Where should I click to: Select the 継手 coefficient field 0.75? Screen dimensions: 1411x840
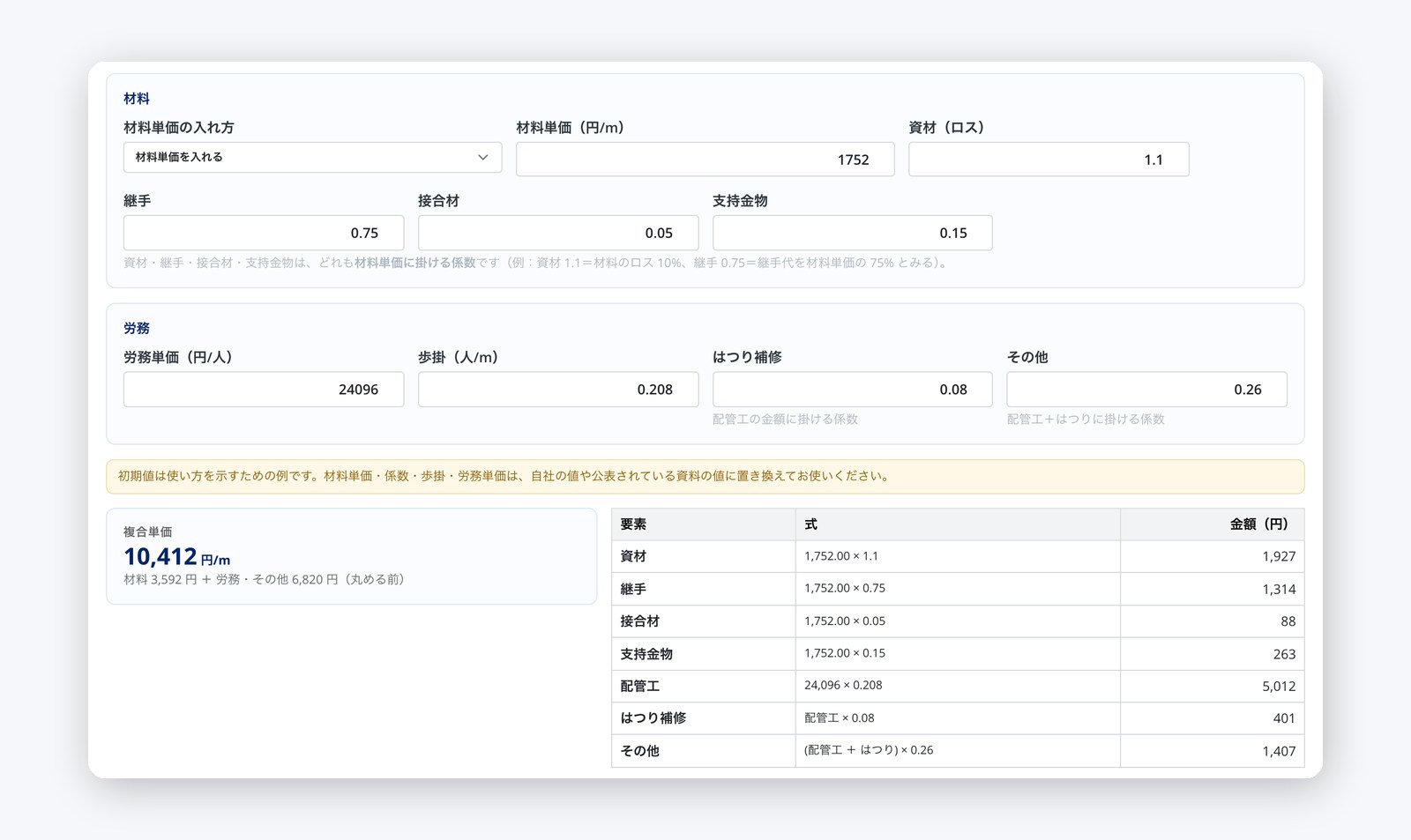[264, 233]
